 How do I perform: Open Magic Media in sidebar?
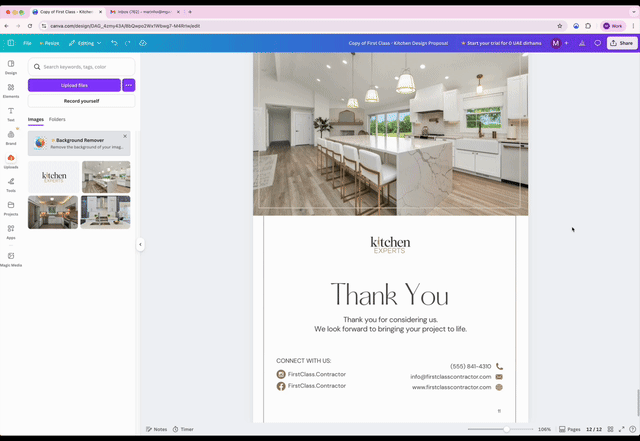click(x=11, y=258)
